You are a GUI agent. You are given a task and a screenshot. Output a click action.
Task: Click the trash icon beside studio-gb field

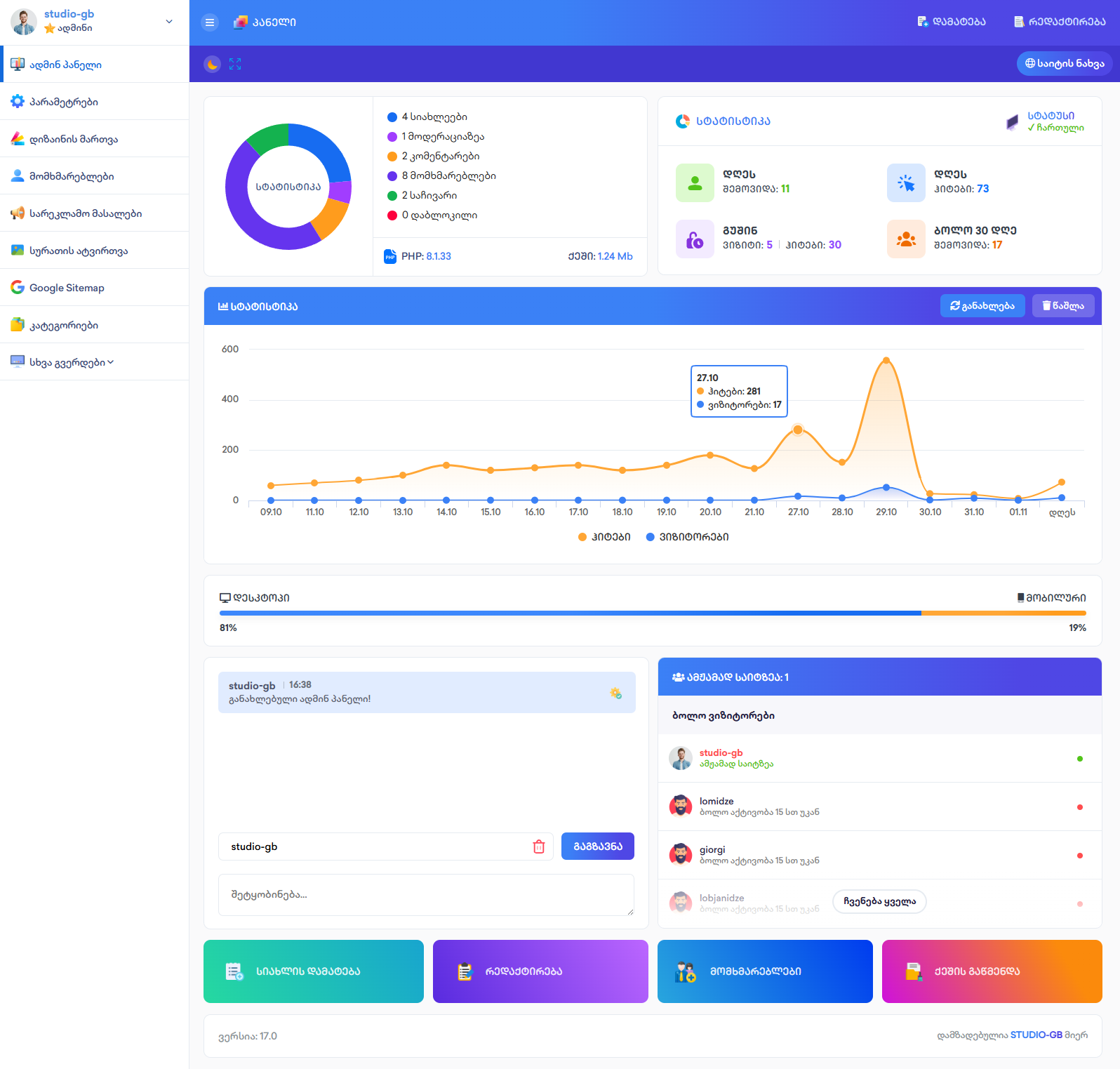[x=538, y=846]
